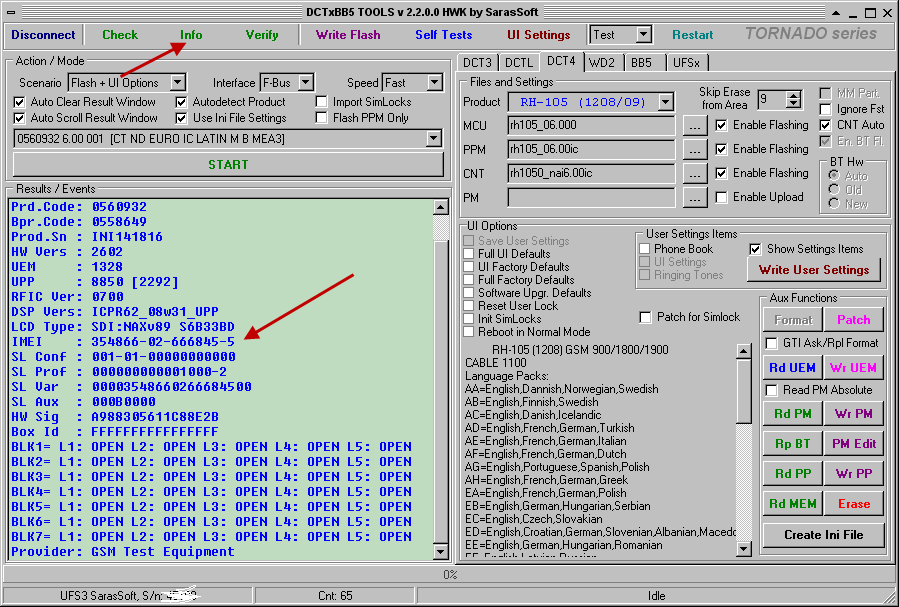Enable the Patch for Simlock checkbox

tap(646, 318)
